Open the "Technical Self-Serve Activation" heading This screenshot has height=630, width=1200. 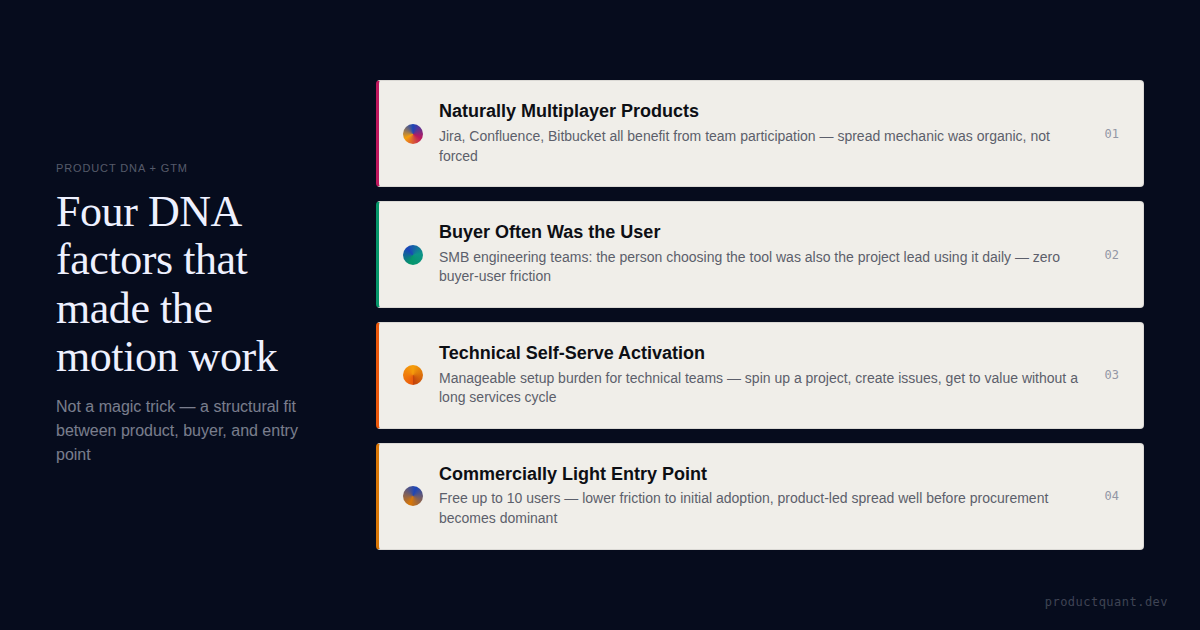(571, 353)
